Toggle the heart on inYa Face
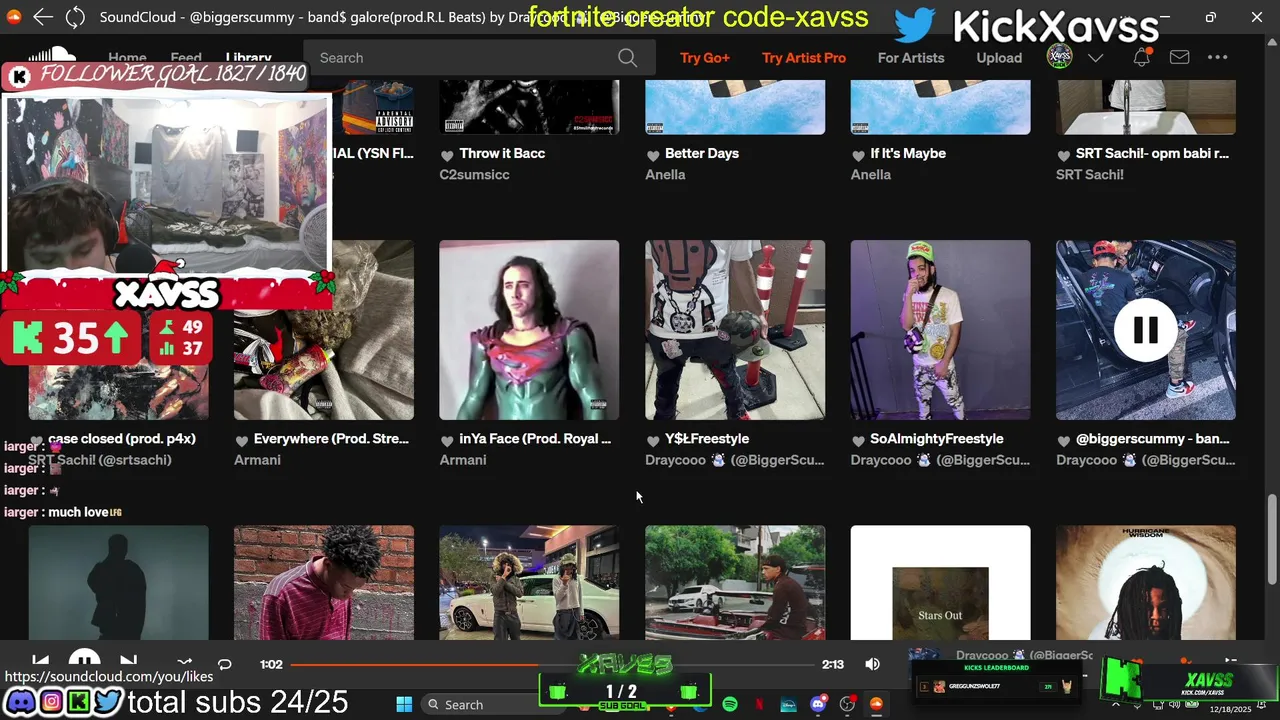 [447, 440]
